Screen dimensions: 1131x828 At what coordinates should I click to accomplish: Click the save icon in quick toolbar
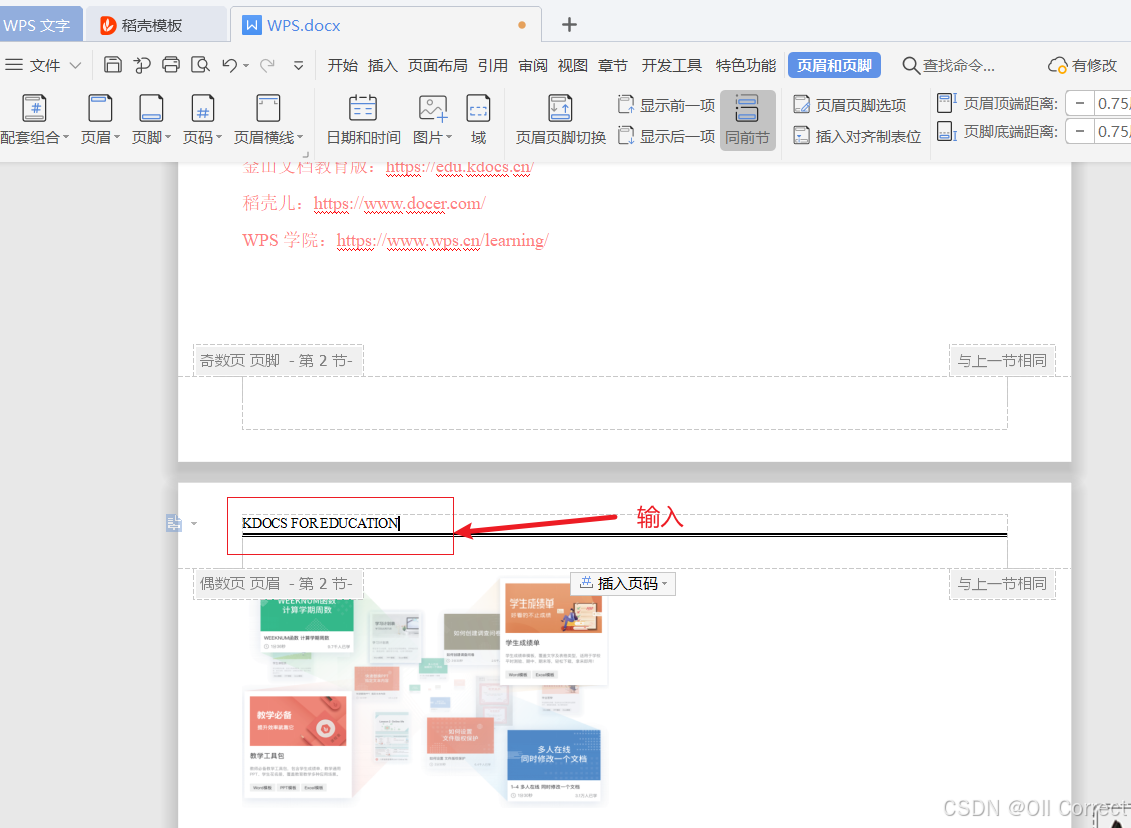point(113,65)
